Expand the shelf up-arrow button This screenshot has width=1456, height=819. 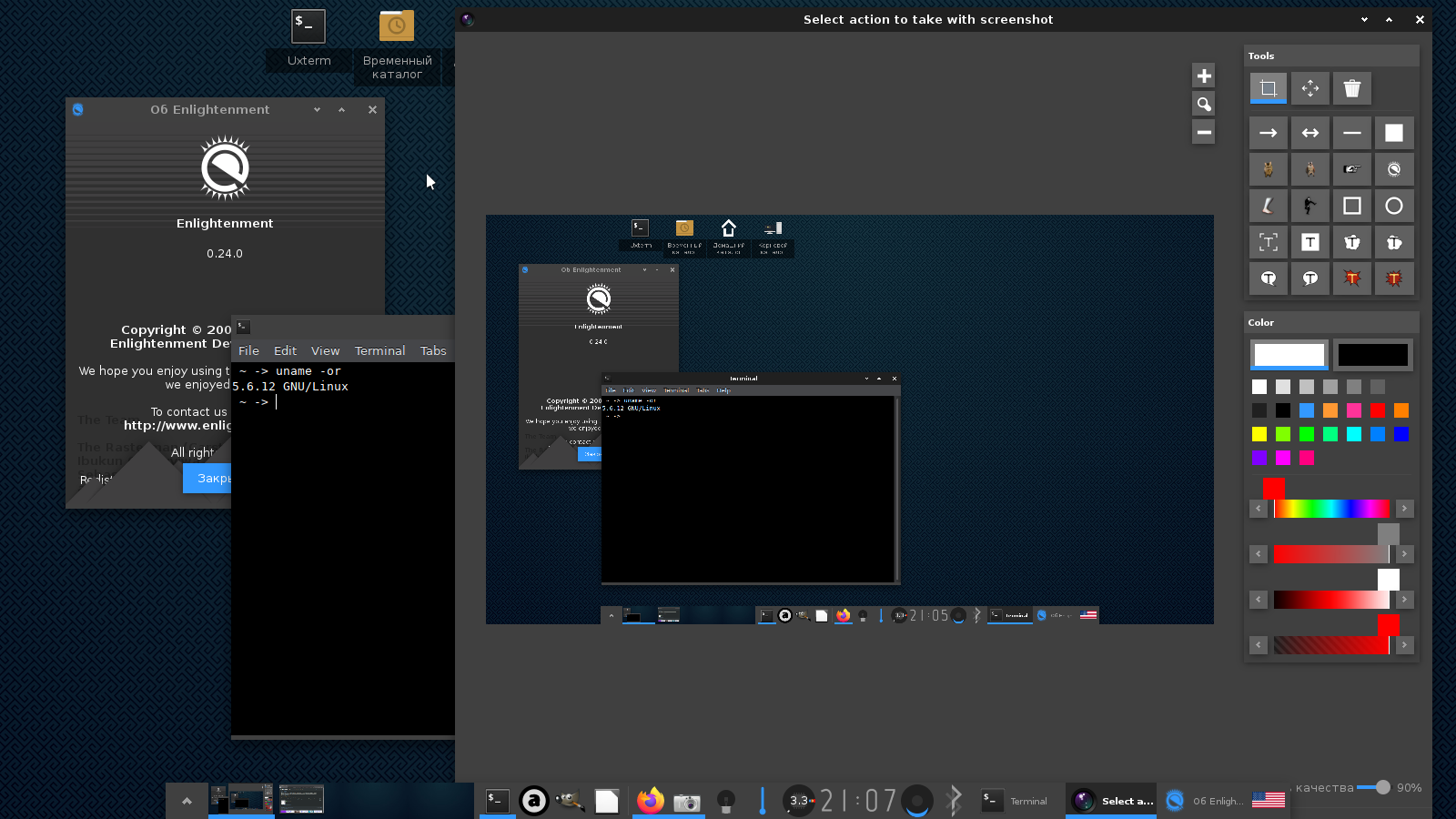coord(187,801)
